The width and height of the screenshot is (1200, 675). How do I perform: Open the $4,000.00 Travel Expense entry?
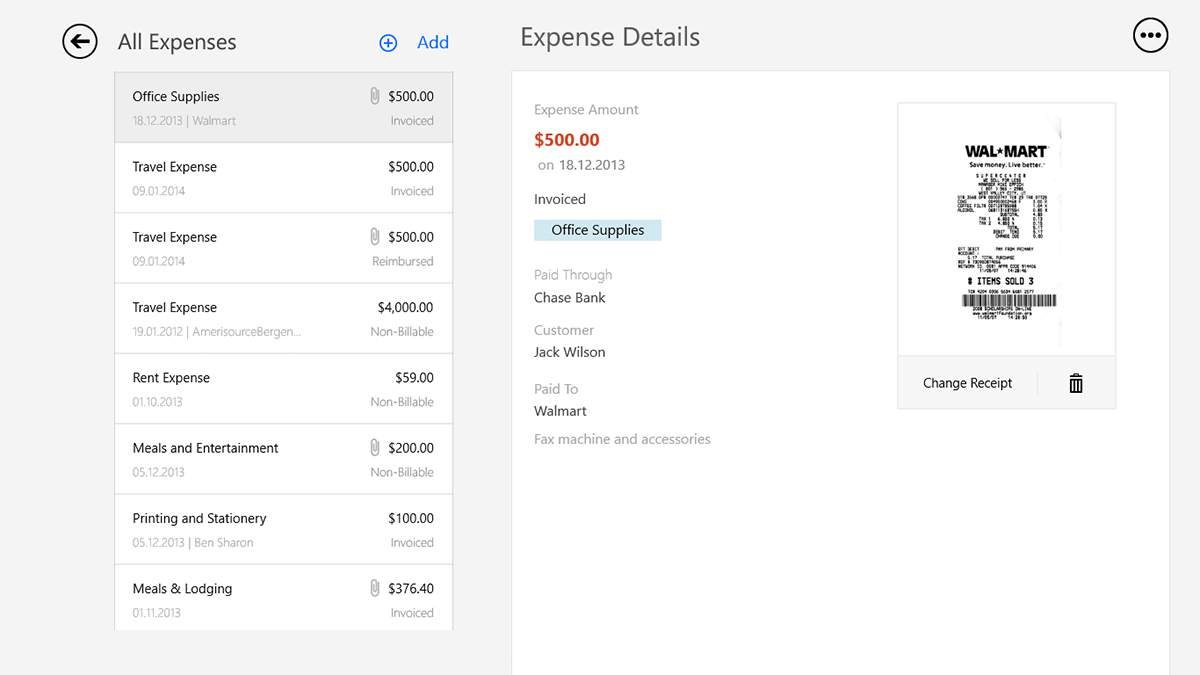283,319
